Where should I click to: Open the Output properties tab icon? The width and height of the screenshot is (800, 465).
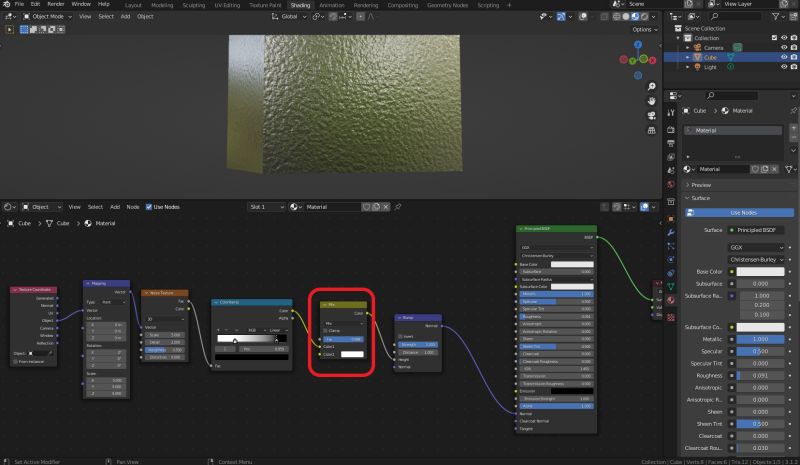671,143
